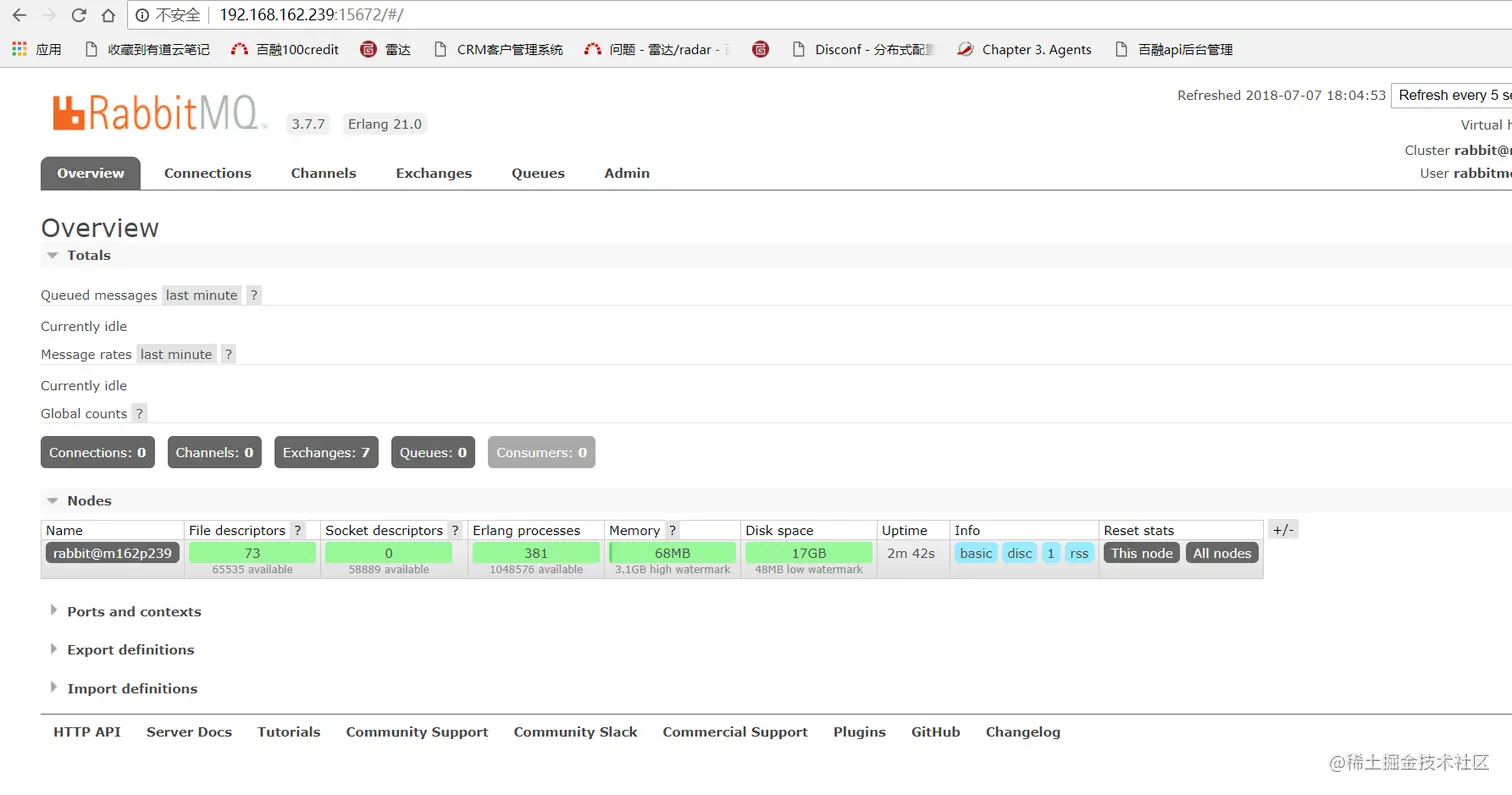
Task: Switch to the Admin tab
Action: click(x=627, y=173)
